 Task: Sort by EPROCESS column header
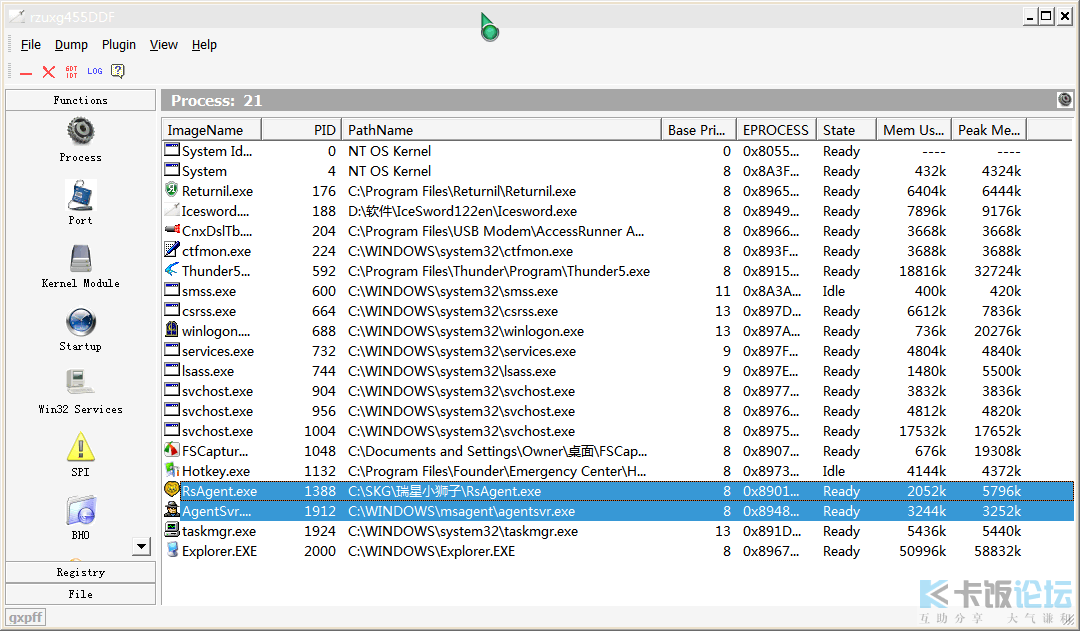[x=776, y=130]
